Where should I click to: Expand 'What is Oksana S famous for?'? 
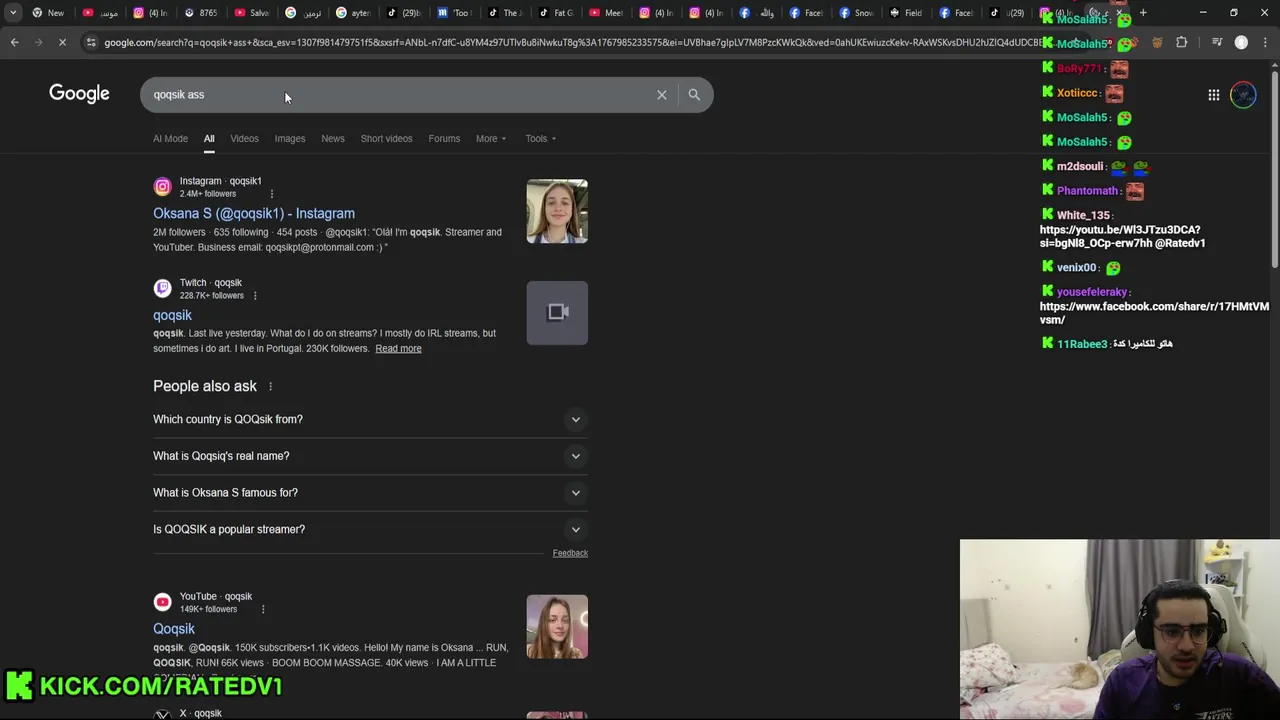click(x=370, y=493)
